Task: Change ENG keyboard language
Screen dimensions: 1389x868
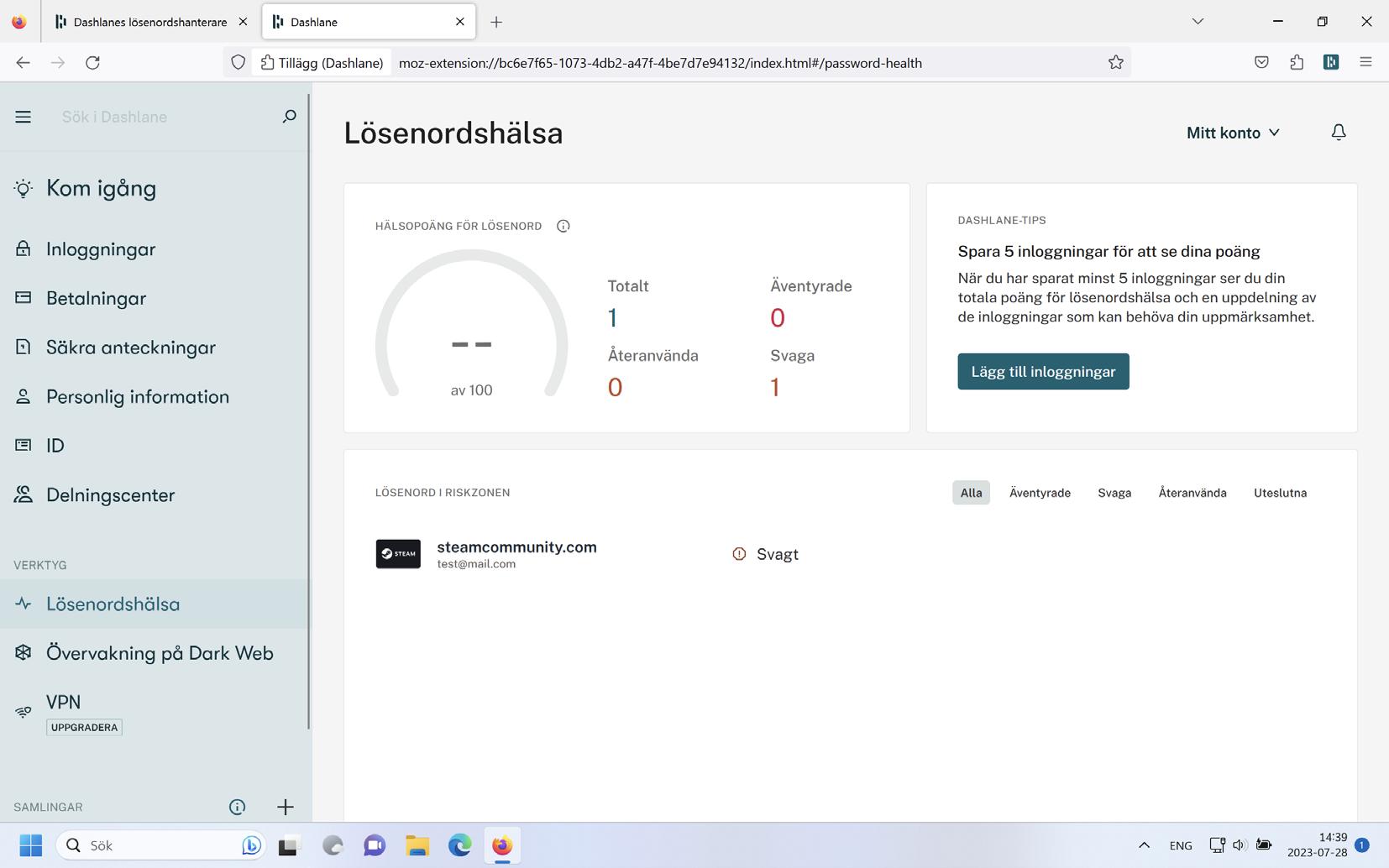Action: pos(1181,845)
